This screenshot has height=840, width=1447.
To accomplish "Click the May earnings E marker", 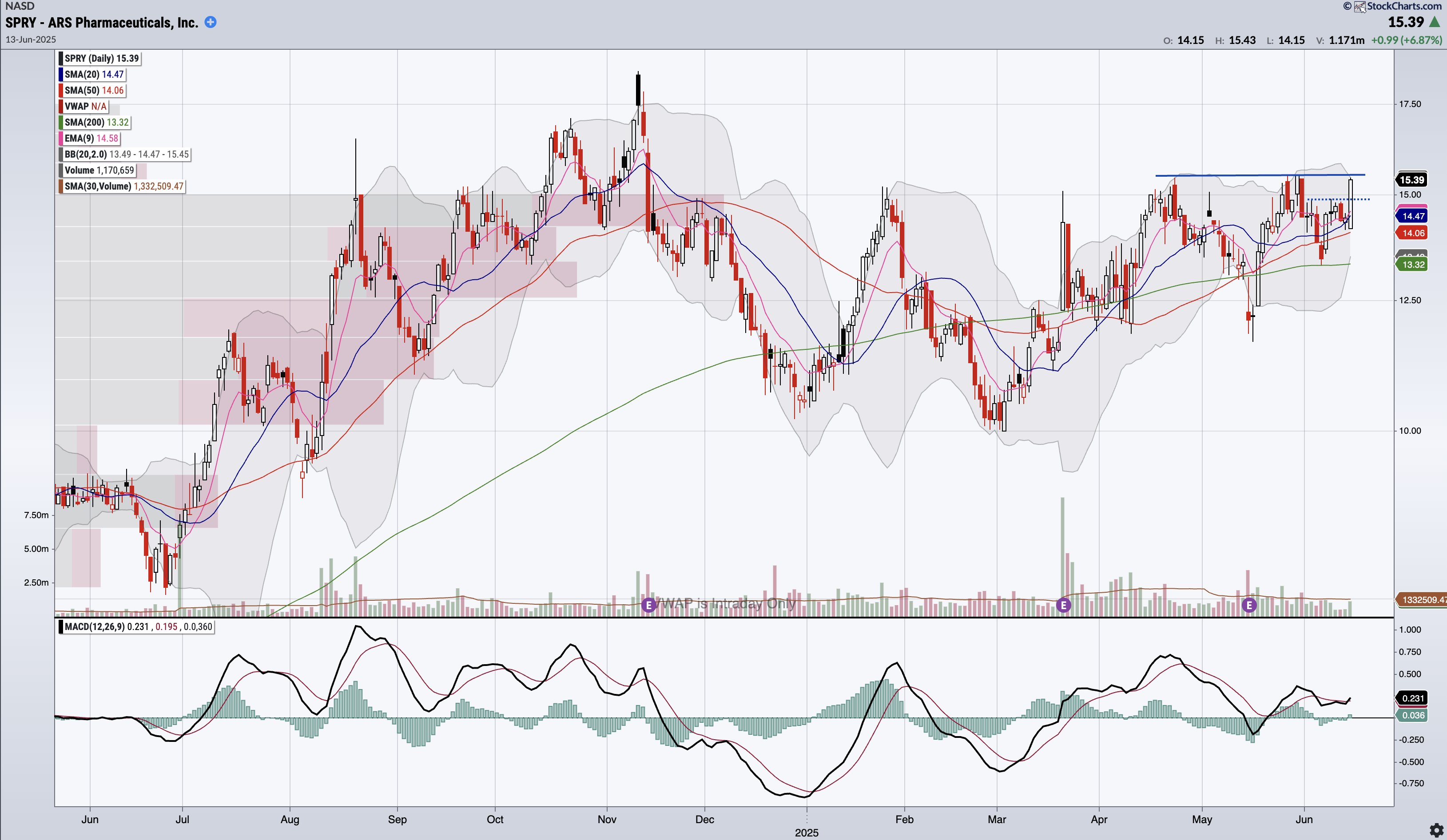I will click(x=1249, y=605).
